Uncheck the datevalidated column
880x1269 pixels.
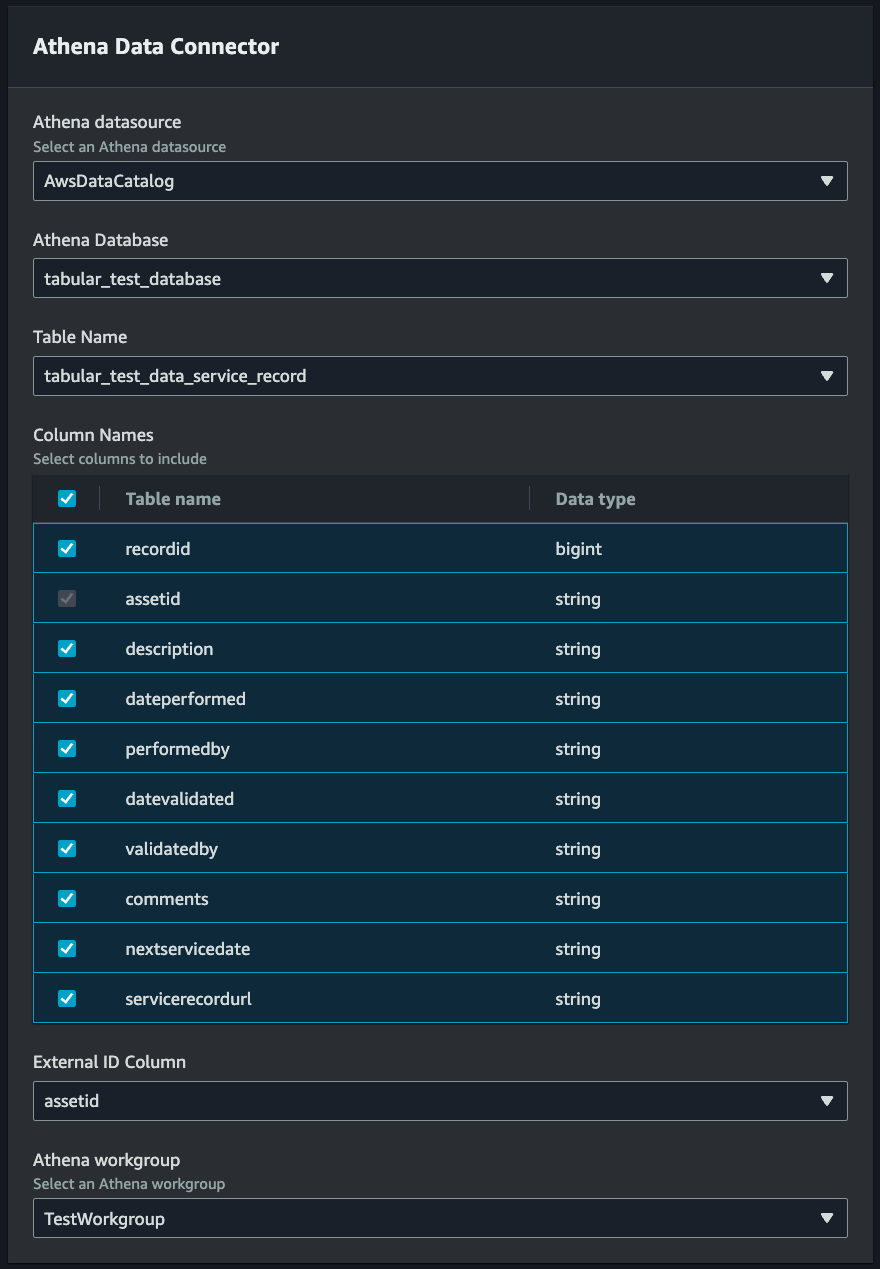pyautogui.click(x=66, y=798)
